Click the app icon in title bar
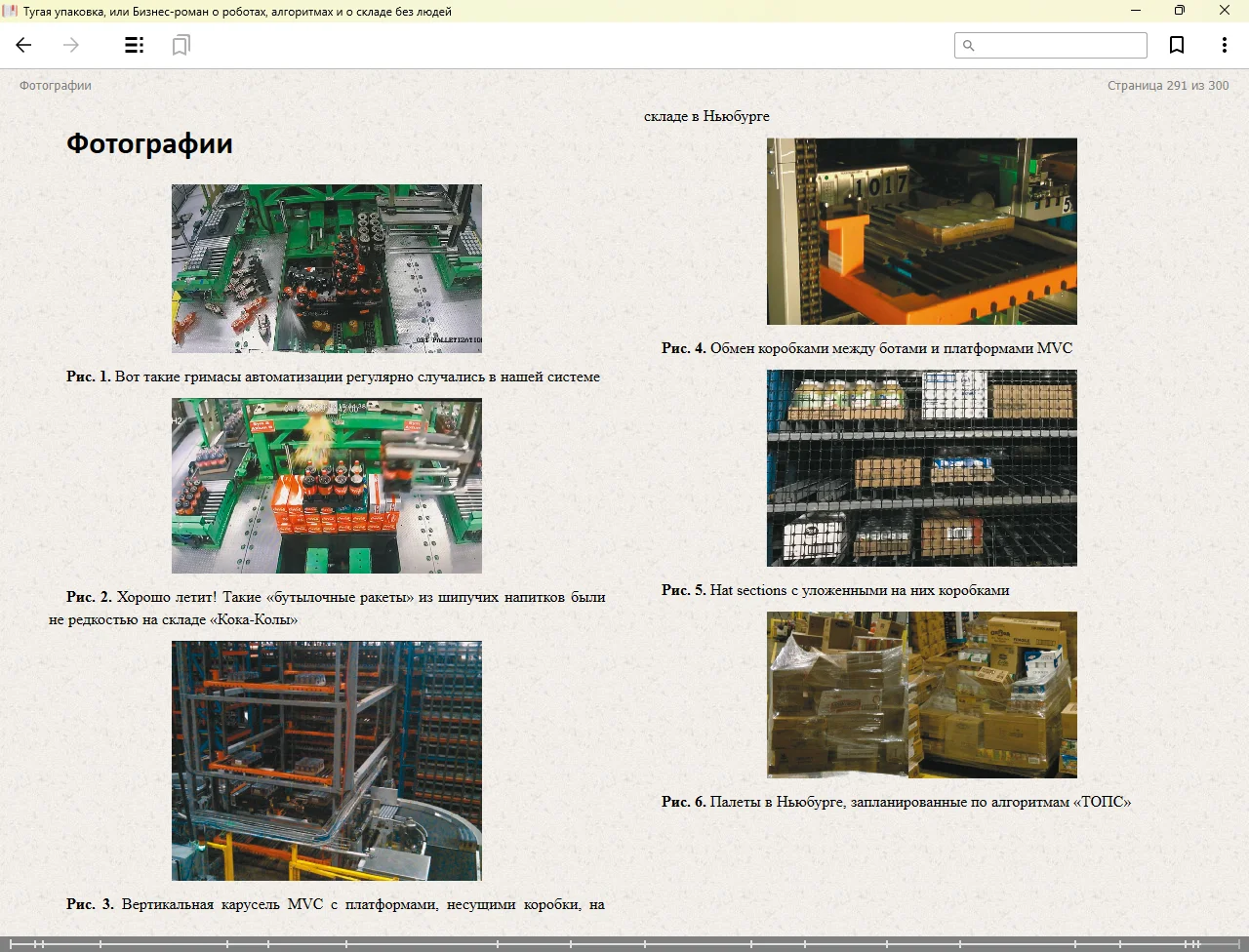Screen dimensions: 1249x952 11,11
